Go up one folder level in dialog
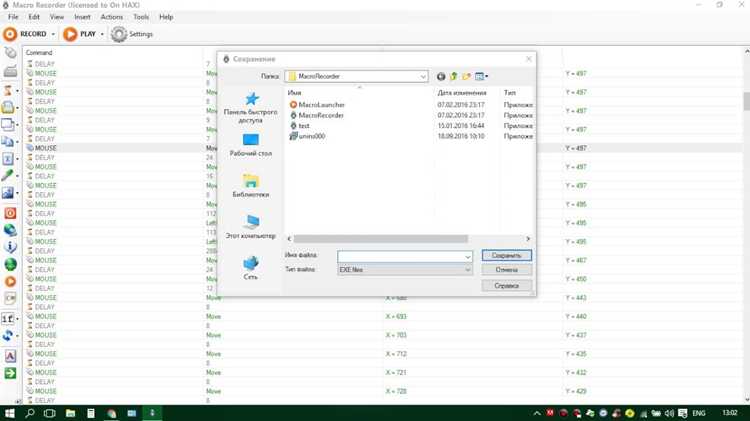The width and height of the screenshot is (750, 421). point(453,76)
